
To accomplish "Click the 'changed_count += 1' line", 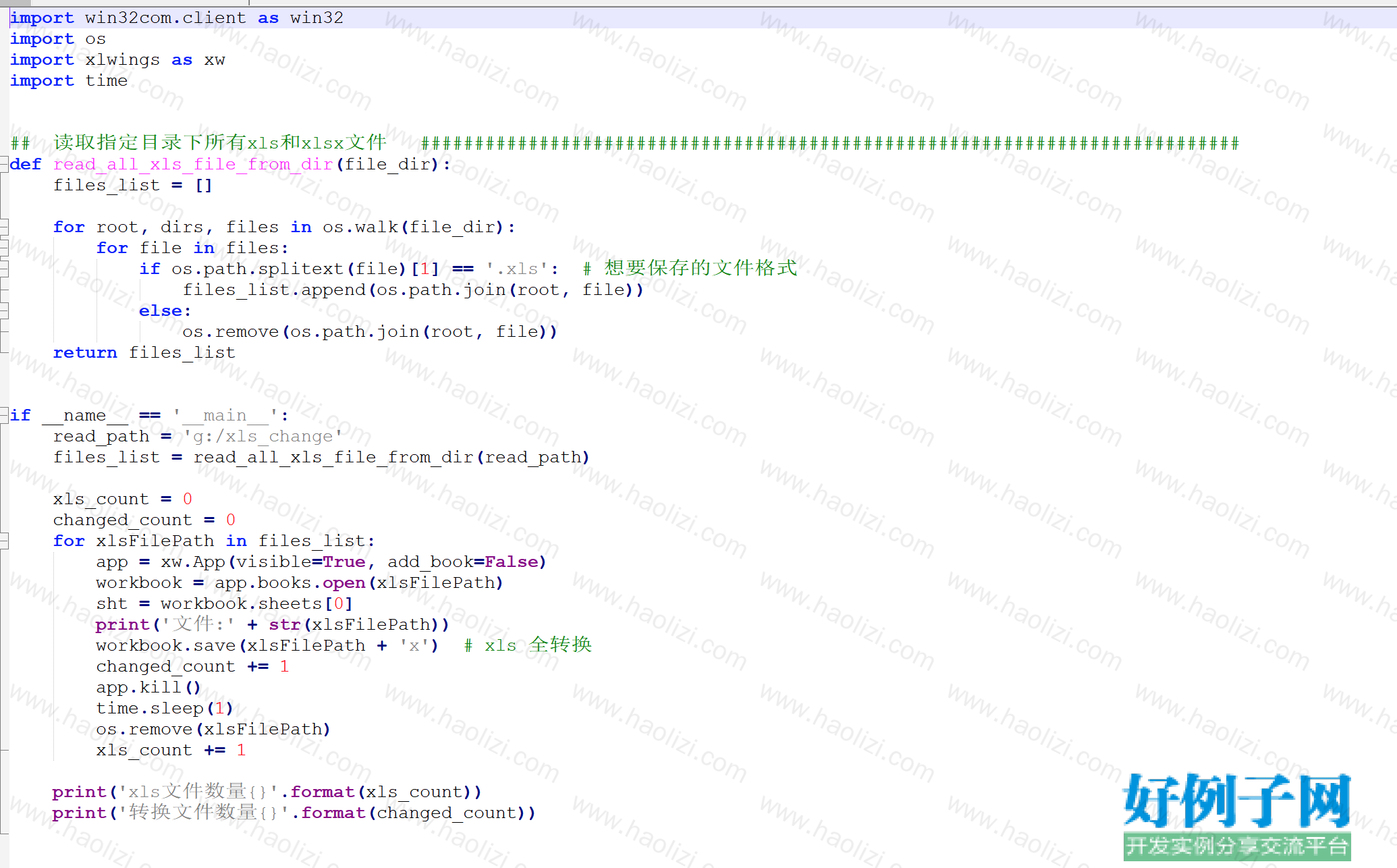I will (193, 666).
